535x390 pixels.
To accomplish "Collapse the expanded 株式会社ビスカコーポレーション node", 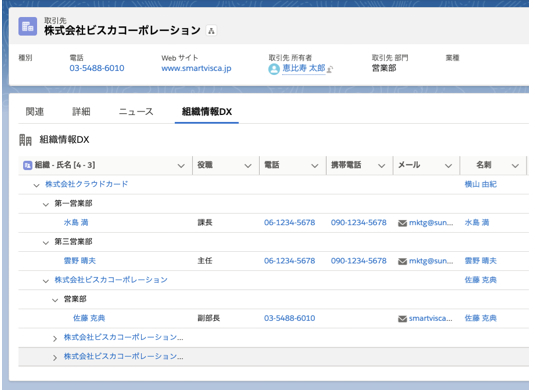I will pyautogui.click(x=46, y=281).
